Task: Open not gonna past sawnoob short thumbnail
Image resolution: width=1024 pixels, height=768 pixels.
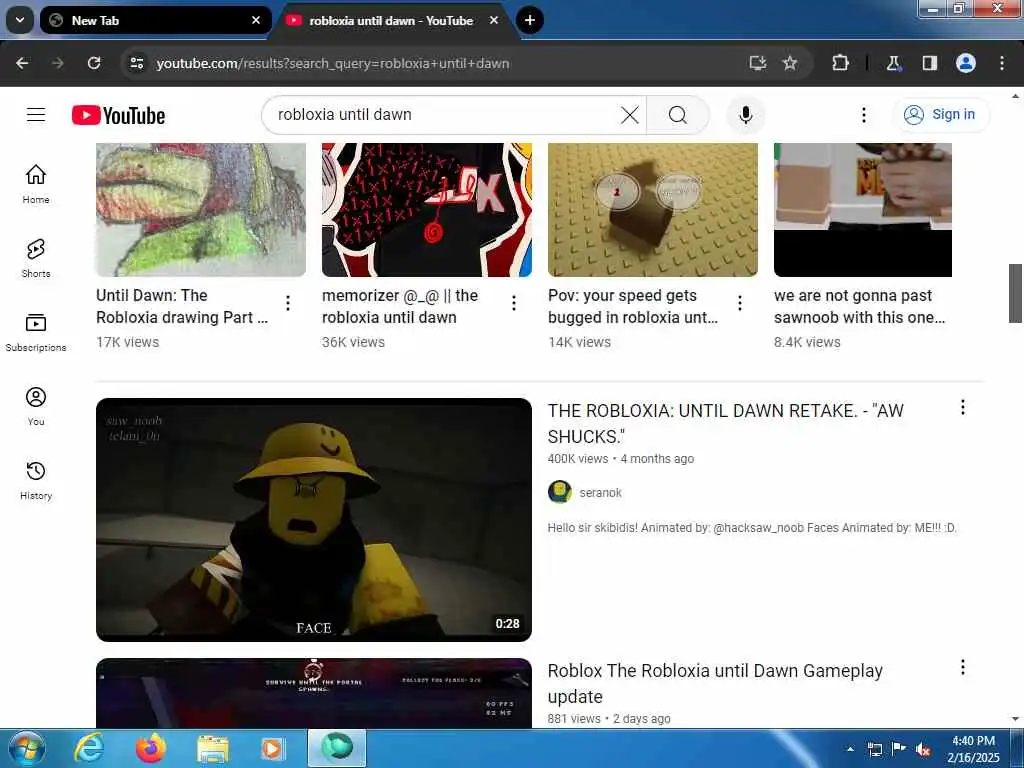Action: 863,210
